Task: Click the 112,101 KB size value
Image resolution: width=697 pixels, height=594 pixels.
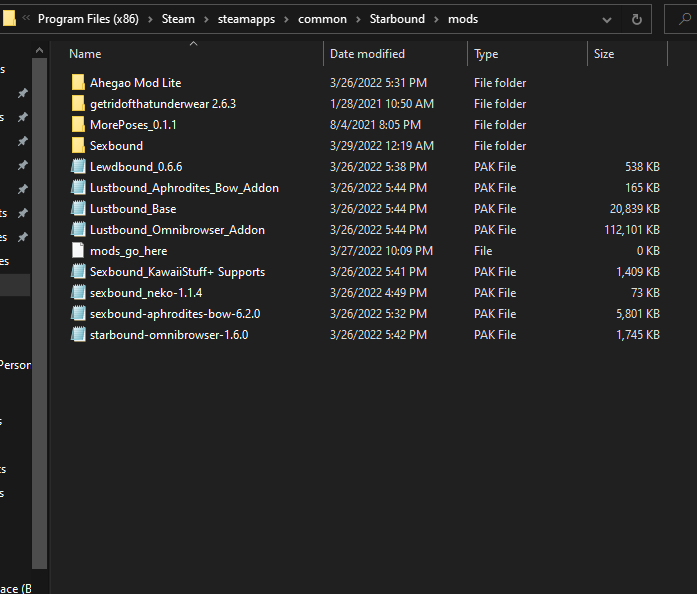Action: (632, 229)
